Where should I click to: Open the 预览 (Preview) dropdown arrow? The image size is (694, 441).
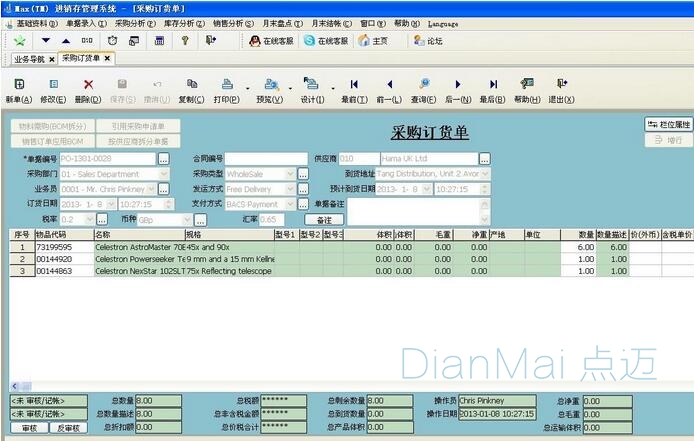pos(288,86)
